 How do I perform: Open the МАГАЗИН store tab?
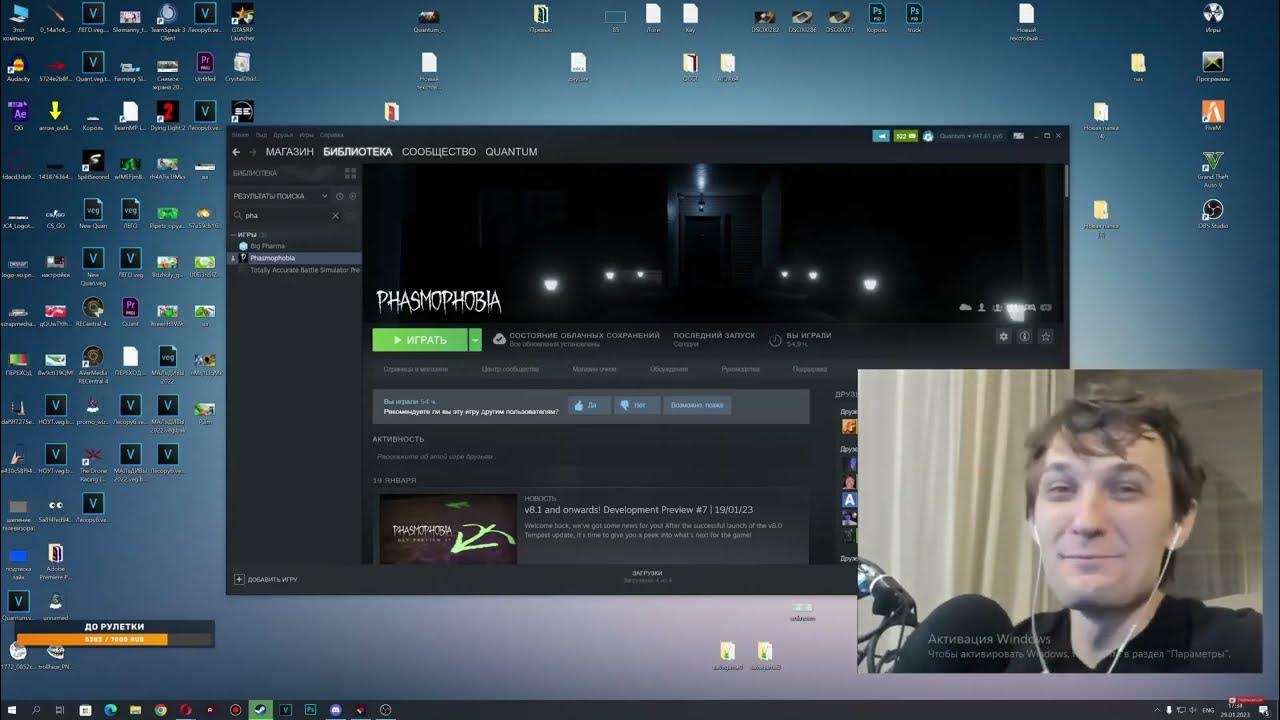coord(290,152)
